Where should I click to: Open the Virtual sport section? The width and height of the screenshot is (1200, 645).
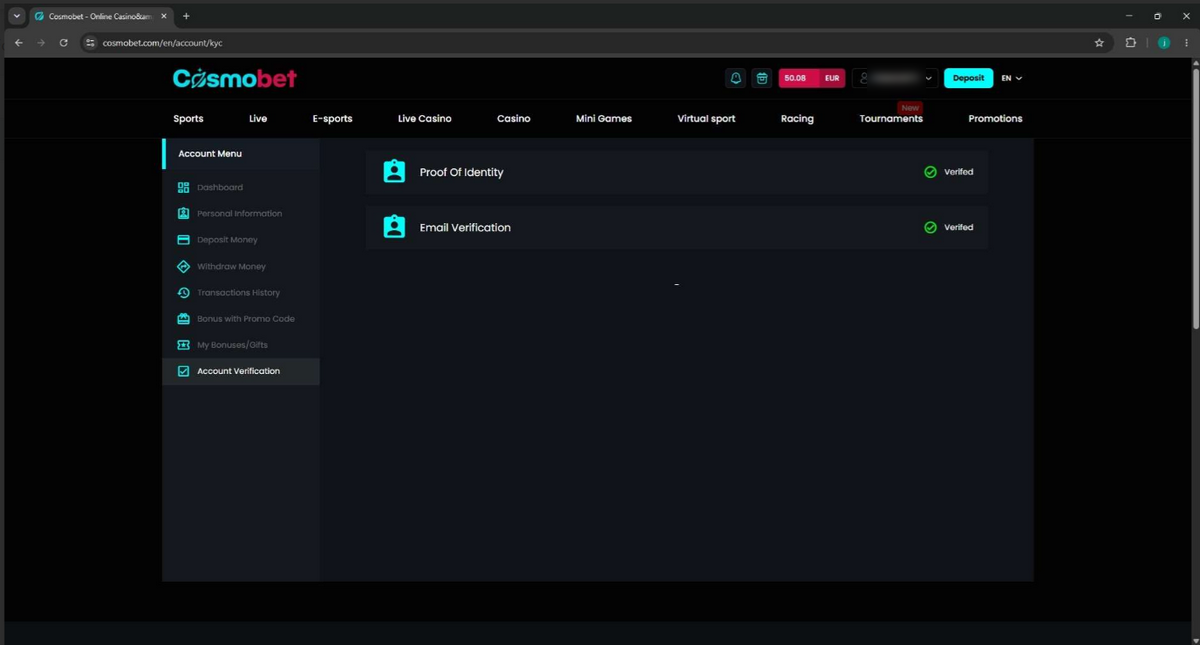click(x=706, y=118)
